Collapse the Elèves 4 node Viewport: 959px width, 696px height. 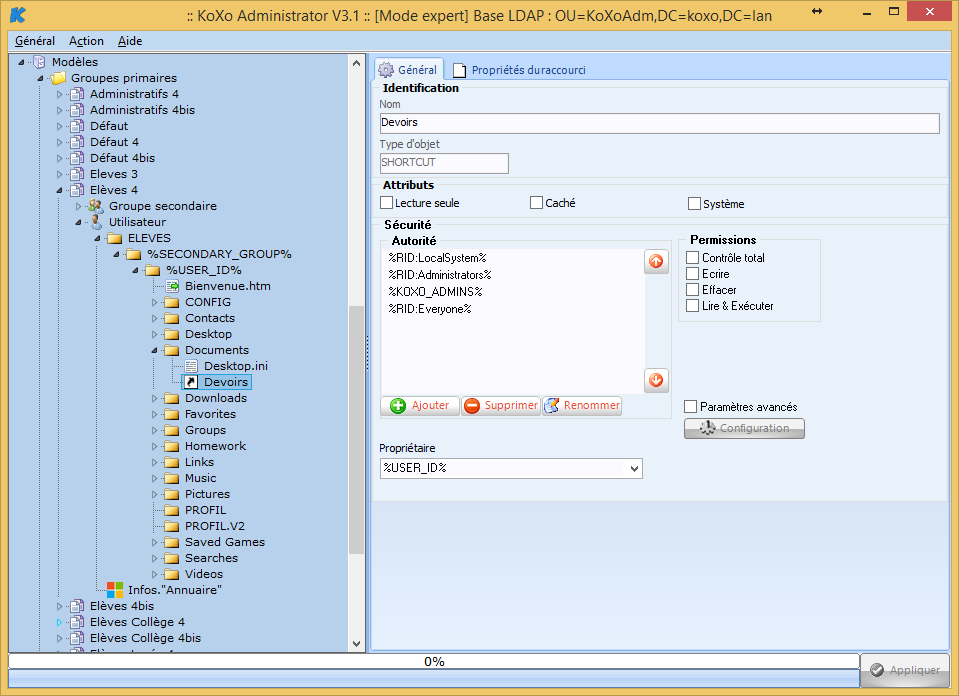click(59, 190)
